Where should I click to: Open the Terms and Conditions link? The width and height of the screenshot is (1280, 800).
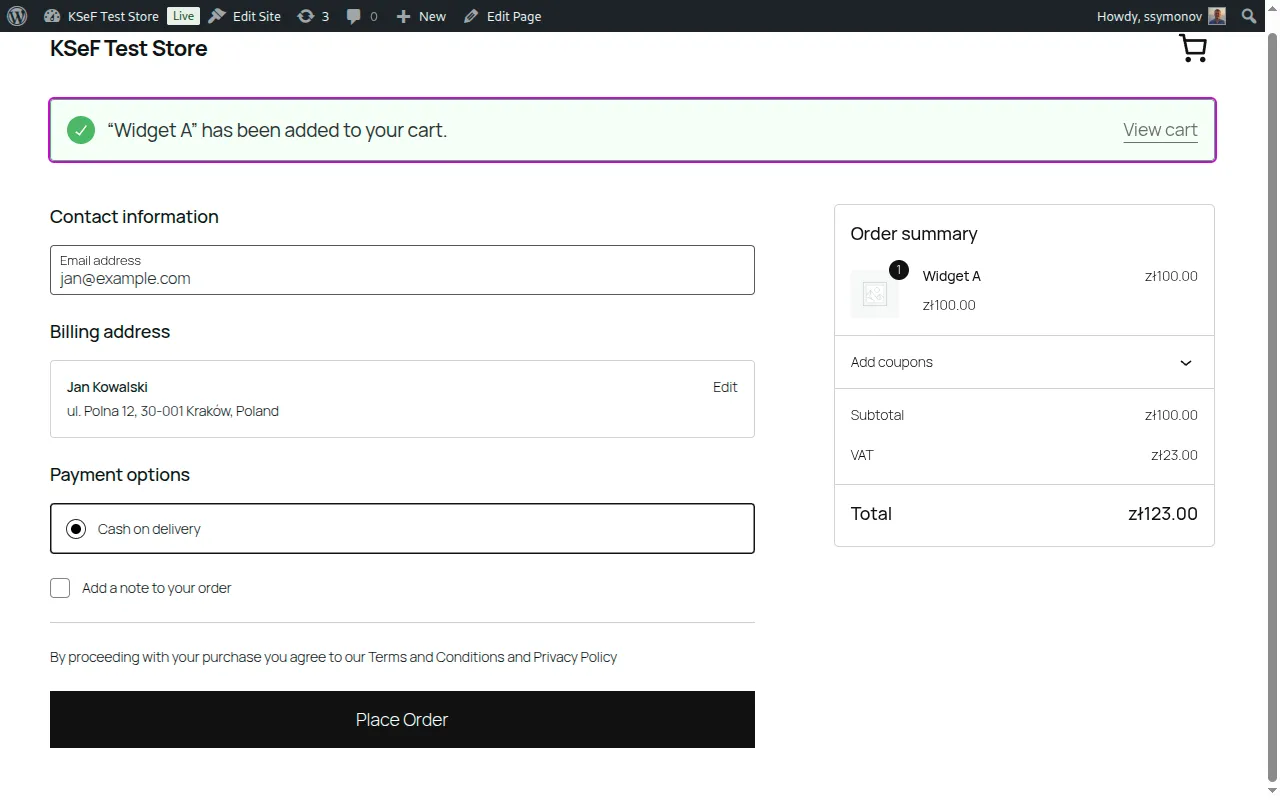click(436, 657)
